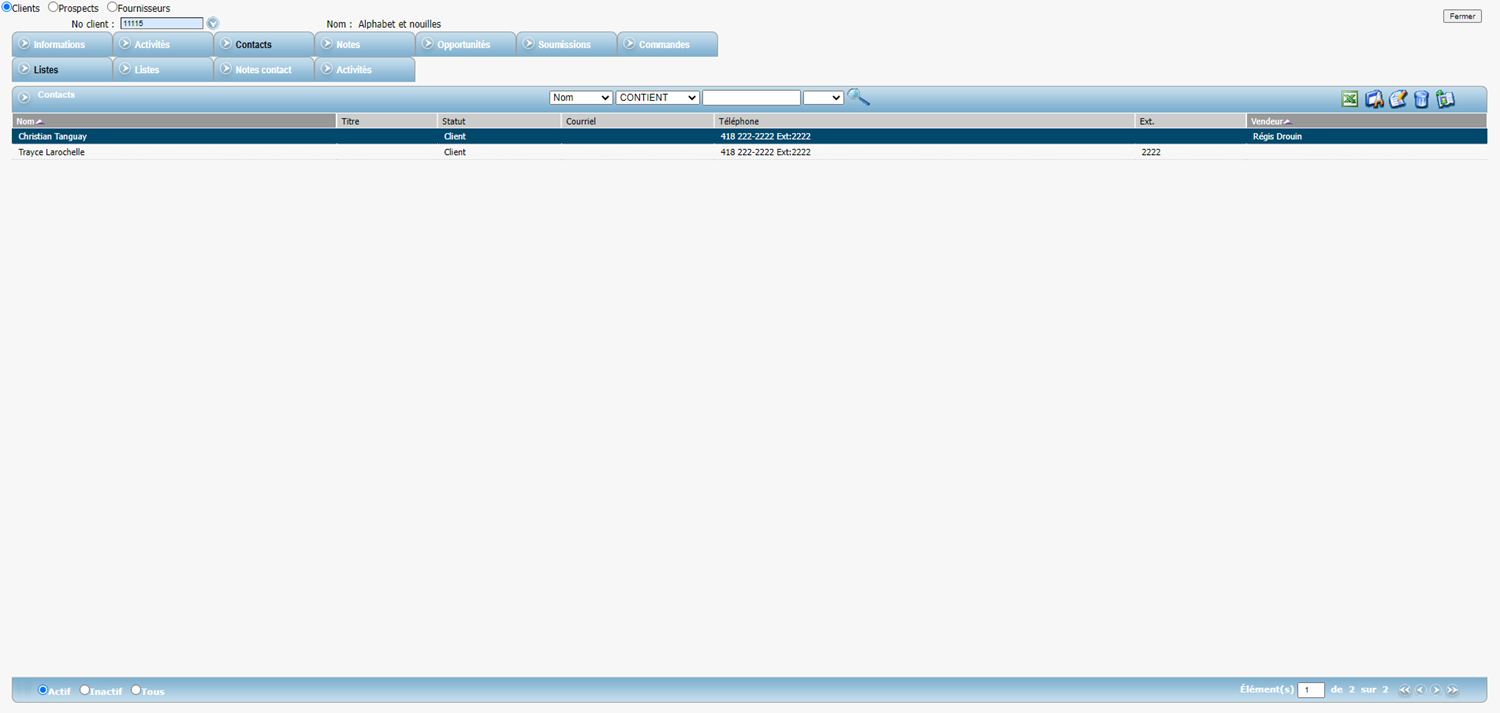
Task: Click the phone number for Christian Tanguay
Action: [x=765, y=136]
